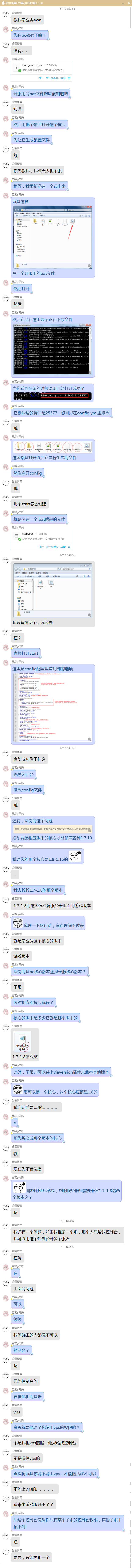Screen dimensions: 132x1568
Task: Open more-options menu on bungeecord.jar card
Action: (69, 78)
